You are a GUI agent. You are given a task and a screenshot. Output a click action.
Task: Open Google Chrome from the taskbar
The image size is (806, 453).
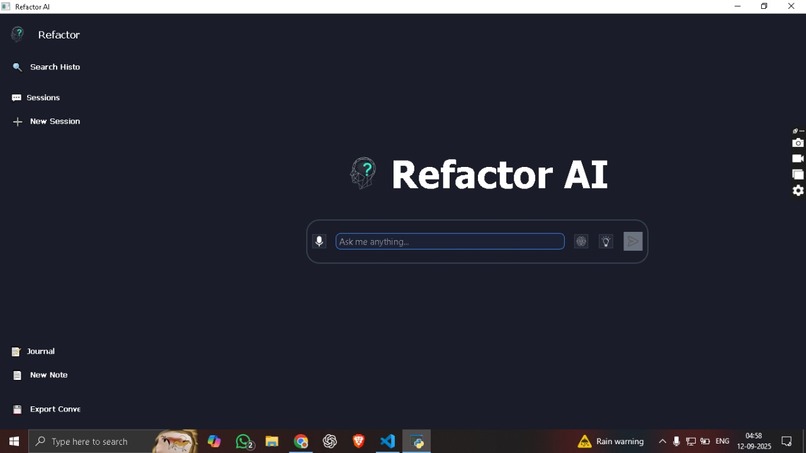301,441
